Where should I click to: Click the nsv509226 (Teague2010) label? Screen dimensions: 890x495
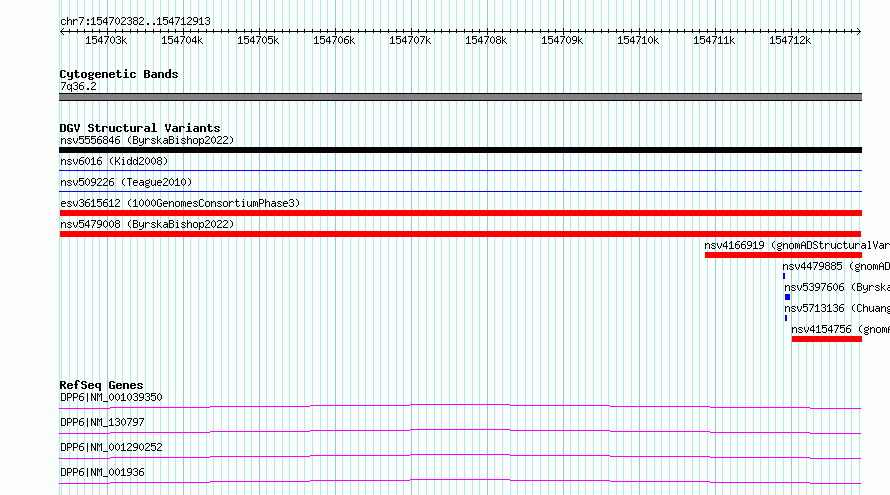[x=126, y=182]
